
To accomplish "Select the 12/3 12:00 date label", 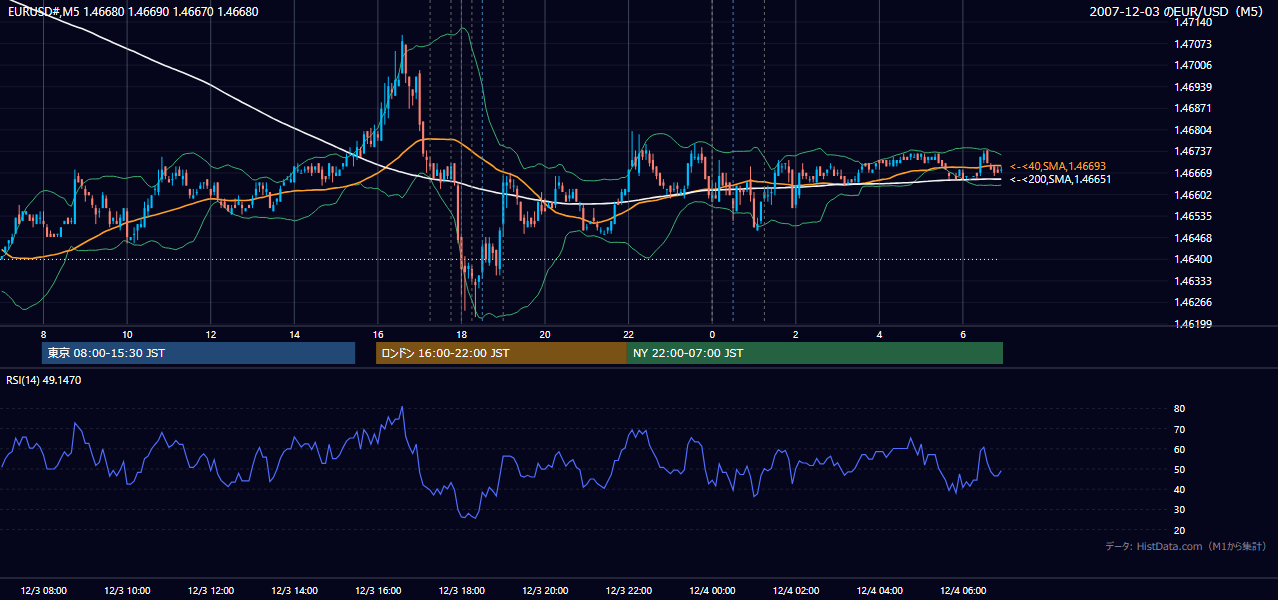I will click(211, 591).
